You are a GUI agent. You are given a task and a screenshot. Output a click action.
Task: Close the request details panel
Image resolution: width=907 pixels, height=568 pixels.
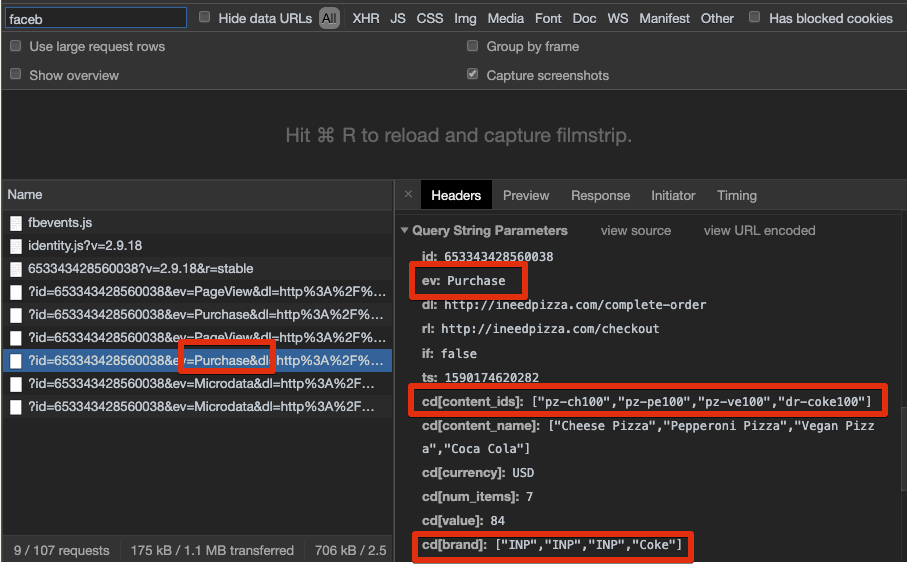click(408, 195)
